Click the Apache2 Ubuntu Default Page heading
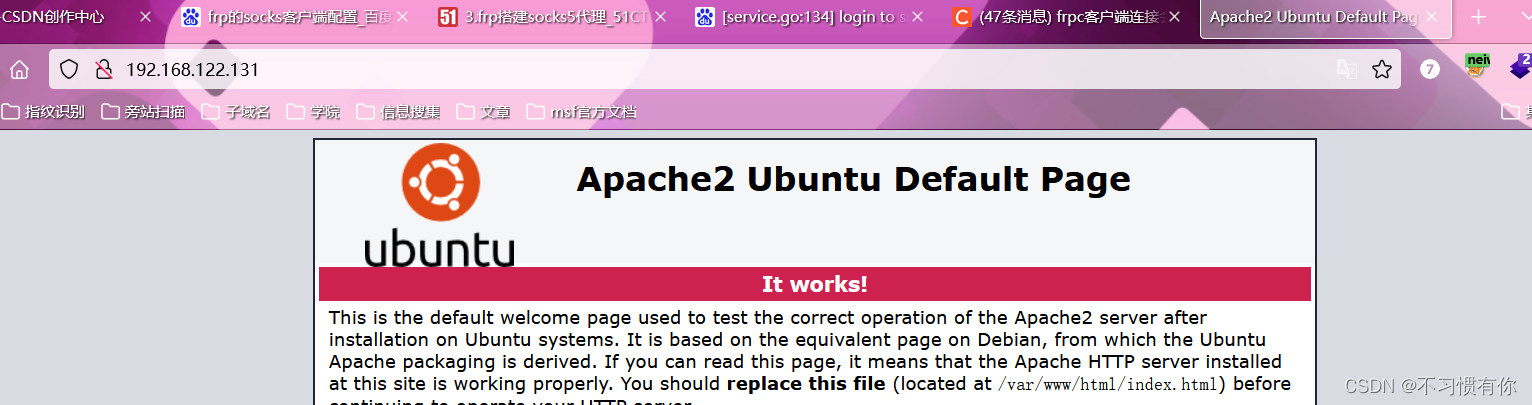The width and height of the screenshot is (1532, 405). pos(853,179)
